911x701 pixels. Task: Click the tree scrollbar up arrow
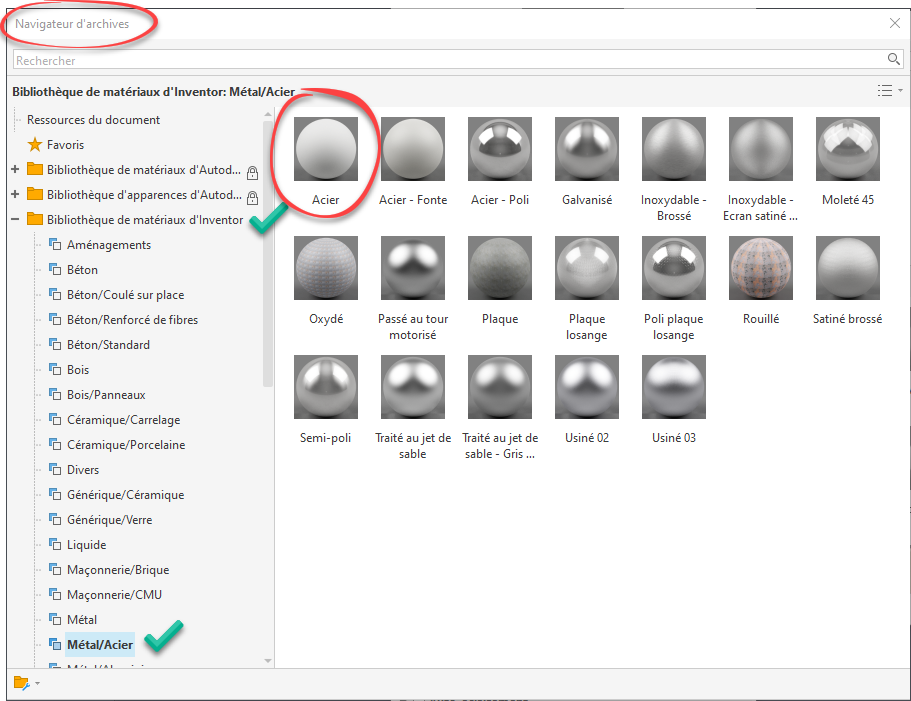pyautogui.click(x=268, y=114)
